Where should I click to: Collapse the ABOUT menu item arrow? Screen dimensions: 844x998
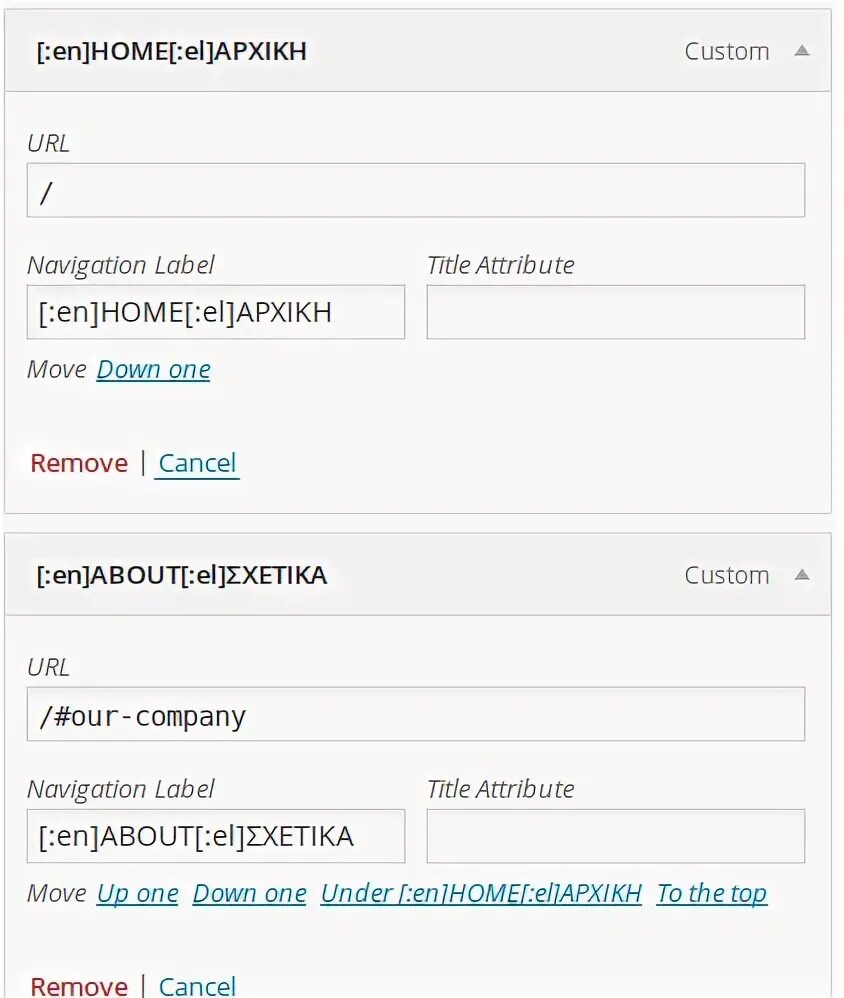tap(801, 575)
